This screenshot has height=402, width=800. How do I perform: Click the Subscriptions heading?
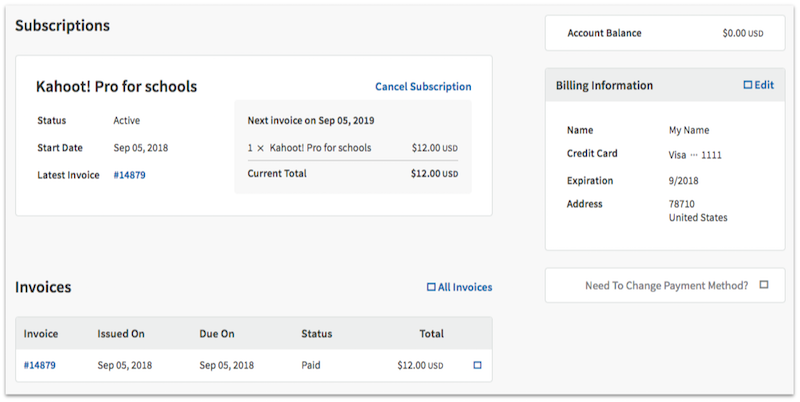click(62, 26)
